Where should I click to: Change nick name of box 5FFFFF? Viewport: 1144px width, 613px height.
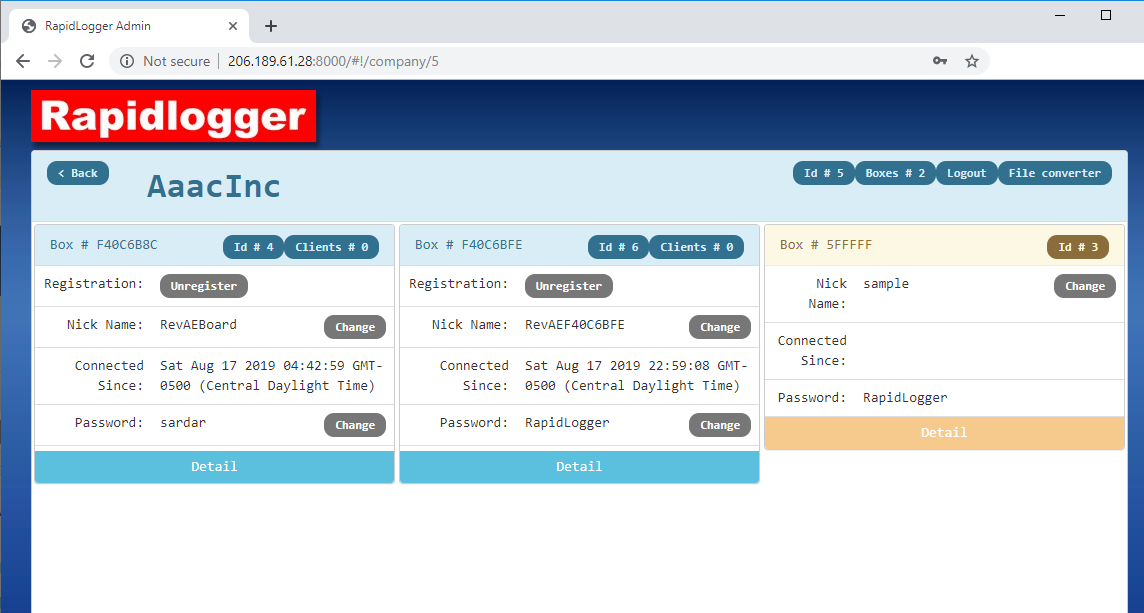(1085, 286)
